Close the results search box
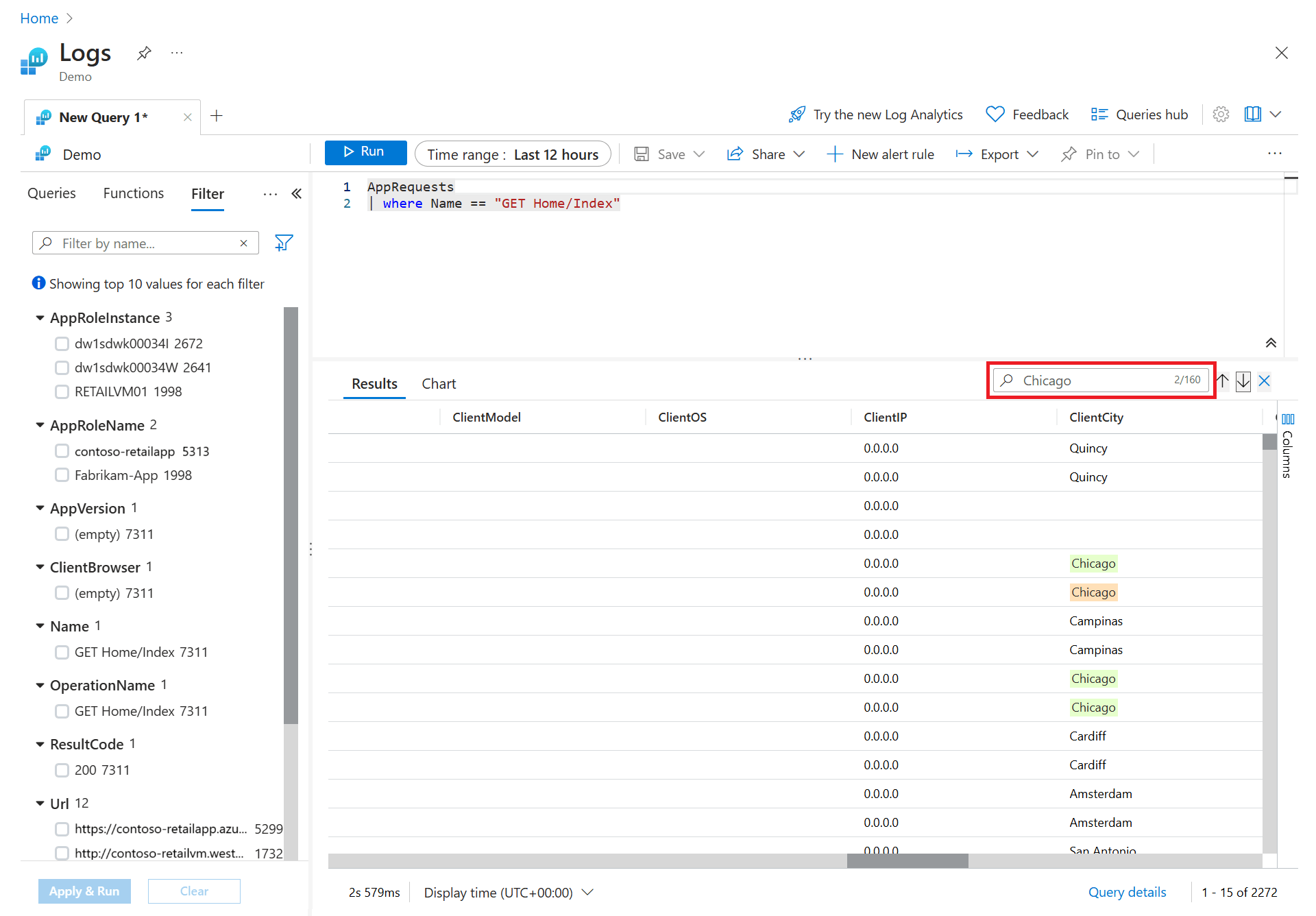 [x=1265, y=381]
